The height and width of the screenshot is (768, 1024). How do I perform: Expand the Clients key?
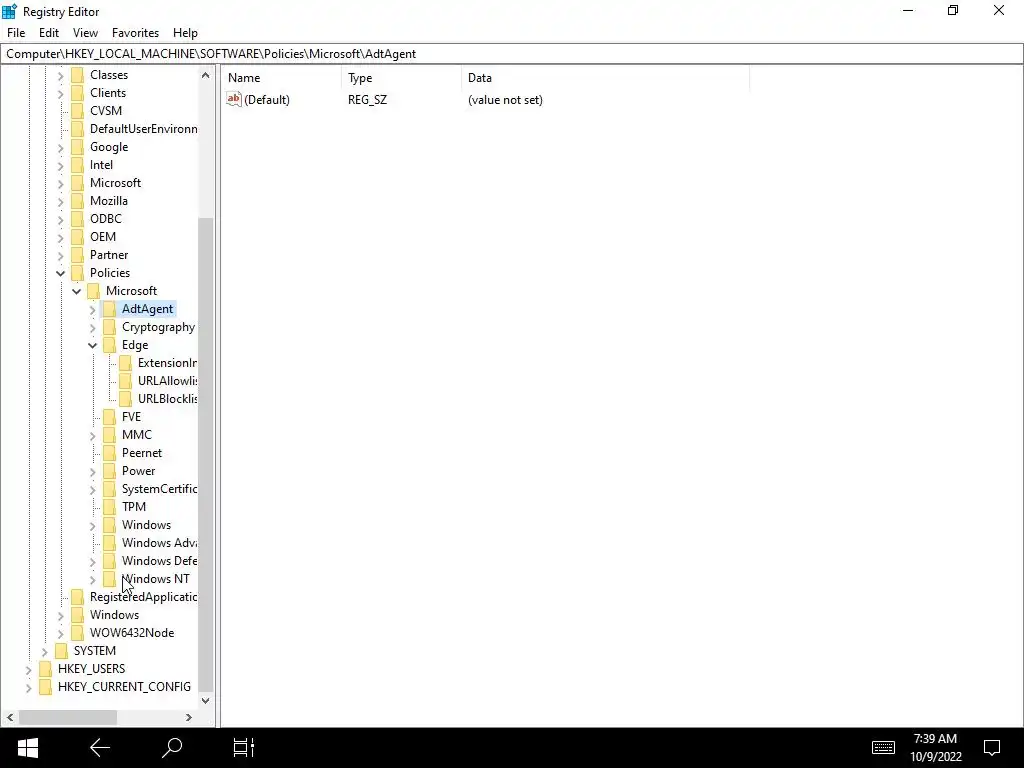(x=60, y=93)
